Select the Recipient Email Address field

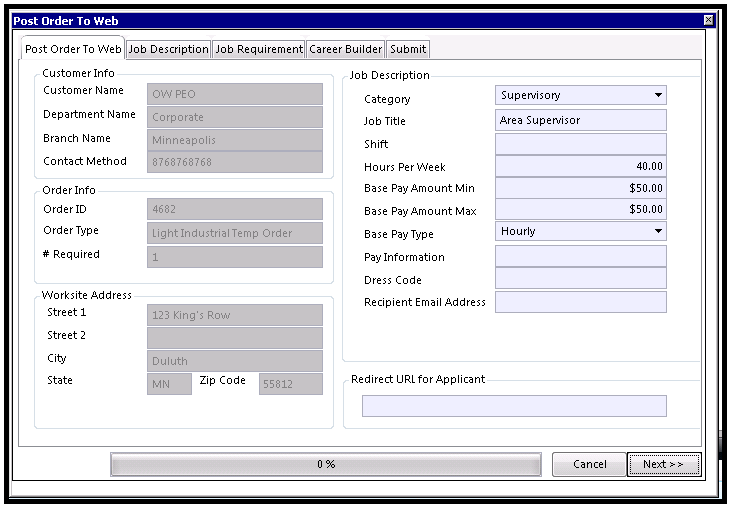tap(581, 302)
